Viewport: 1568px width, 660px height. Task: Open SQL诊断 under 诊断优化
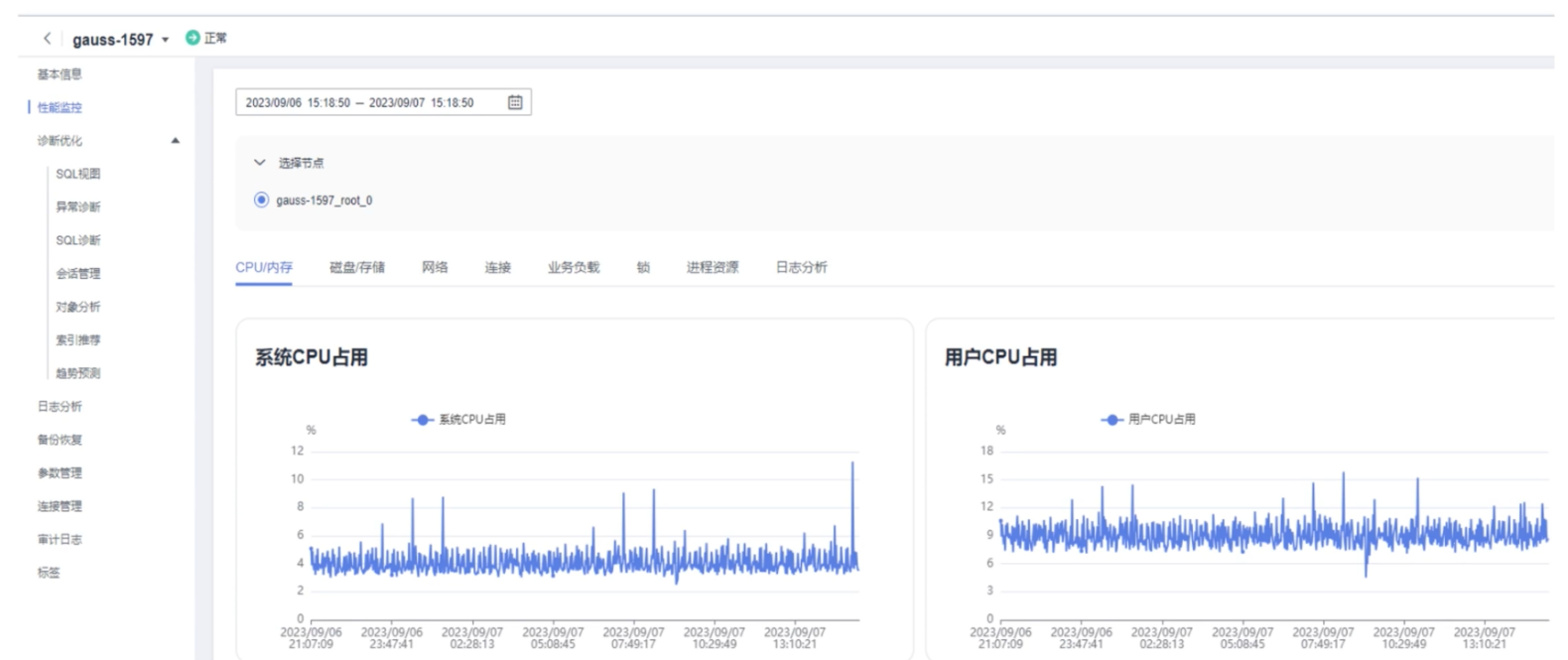click(77, 240)
